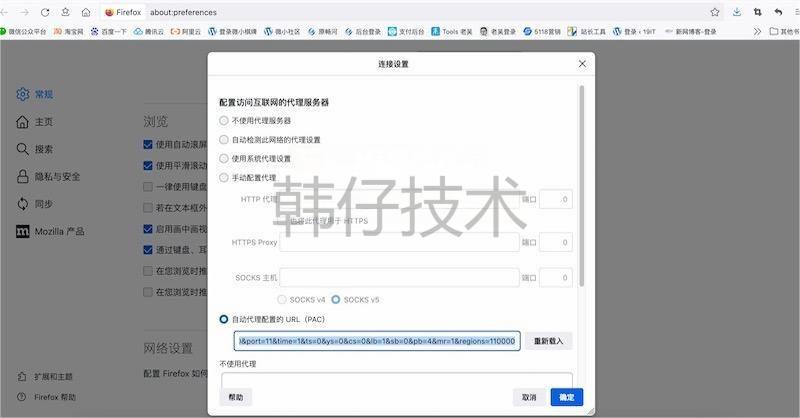Open the 百度一下 bookmark

click(108, 32)
